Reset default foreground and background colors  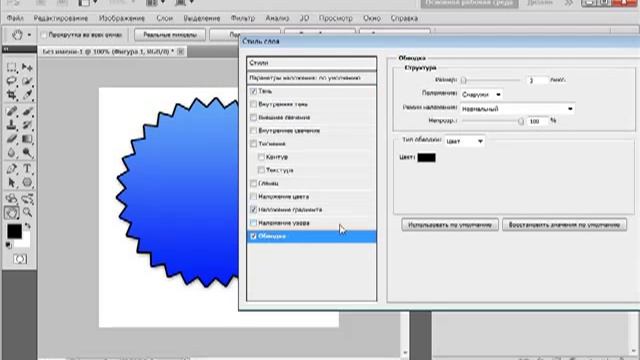tap(8, 245)
